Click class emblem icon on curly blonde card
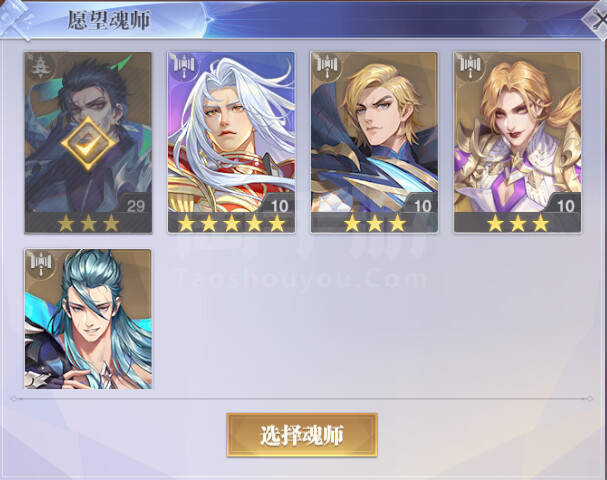 click(471, 65)
